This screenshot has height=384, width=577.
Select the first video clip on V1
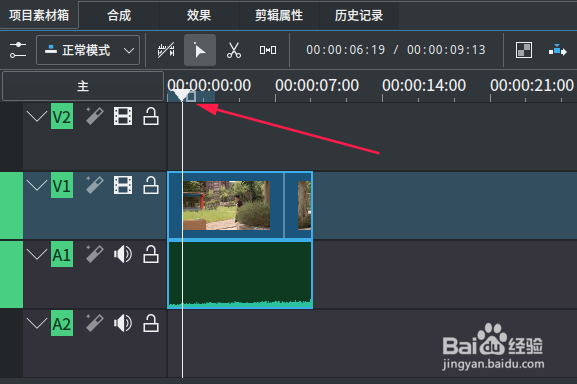(226, 205)
